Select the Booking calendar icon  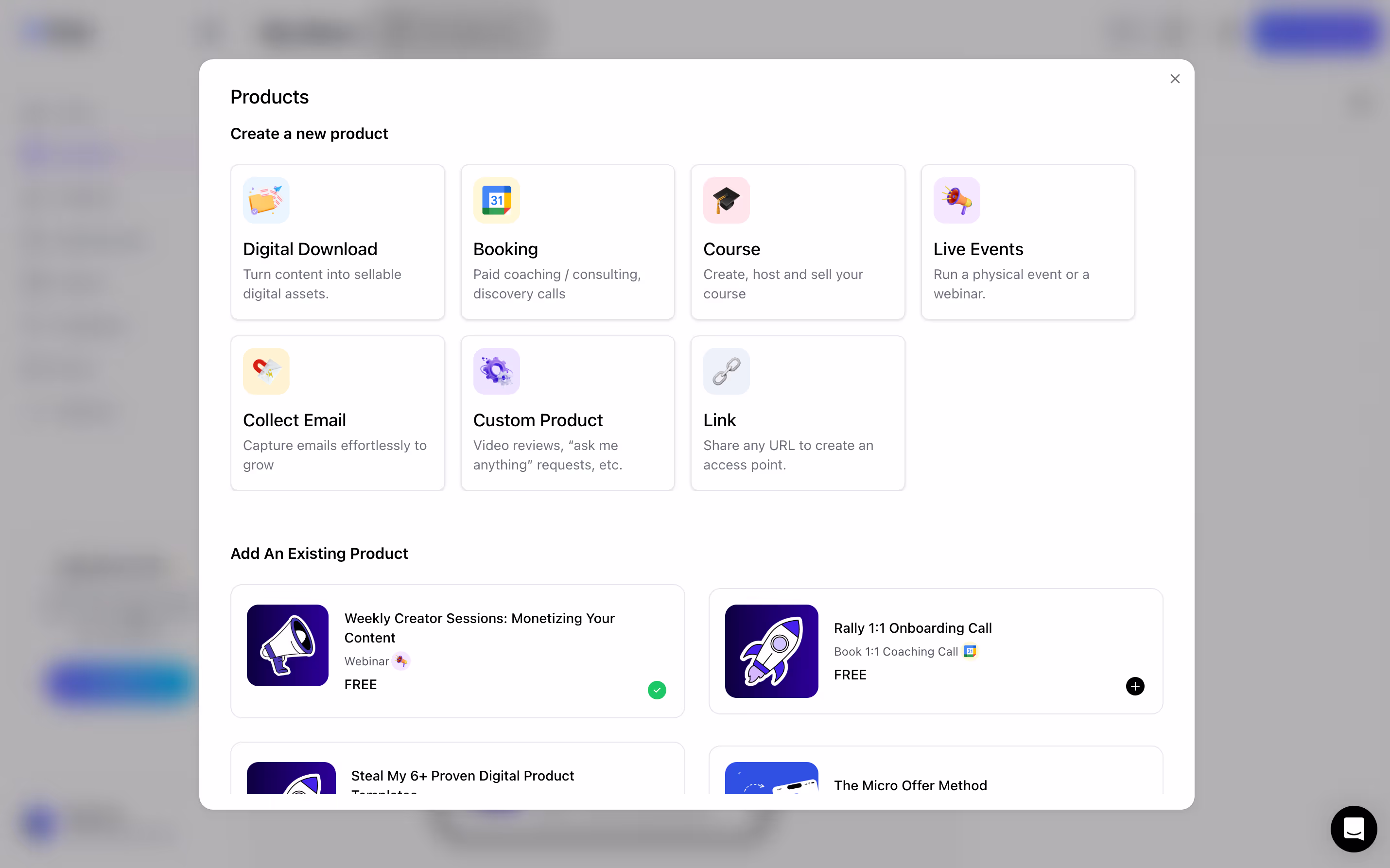point(496,200)
